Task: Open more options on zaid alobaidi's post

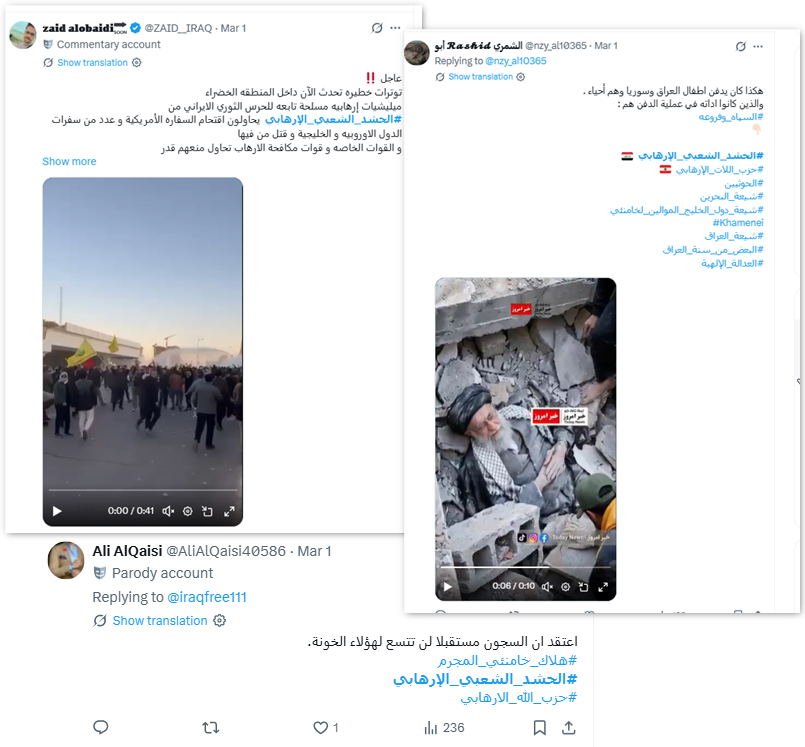Action: [395, 28]
